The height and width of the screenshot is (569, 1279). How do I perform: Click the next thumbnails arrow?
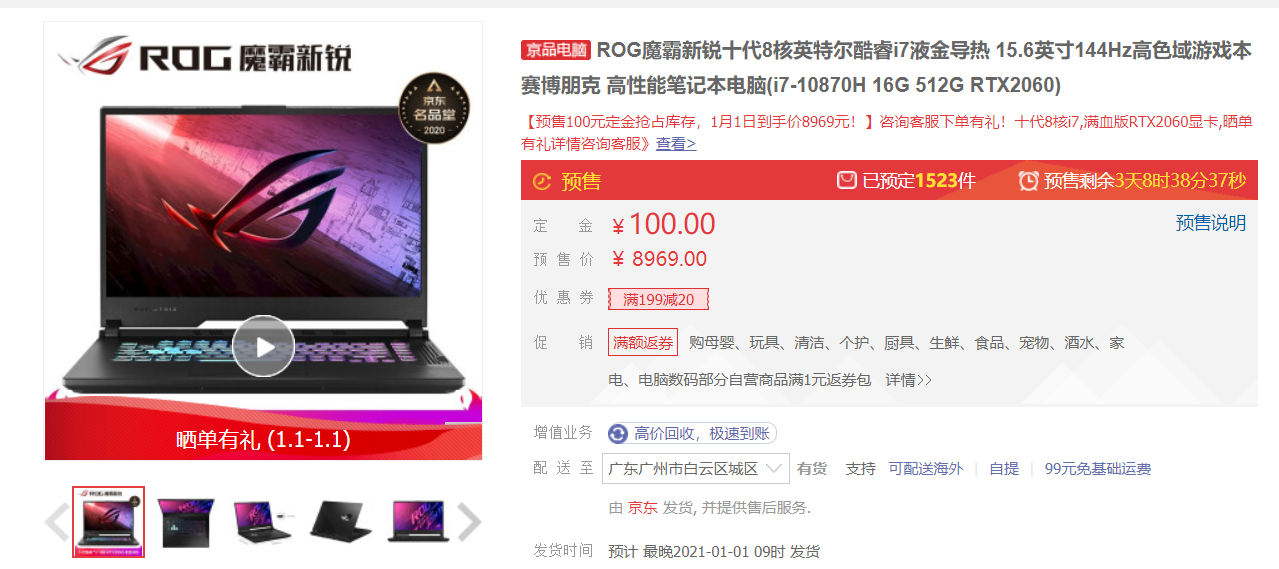click(469, 521)
